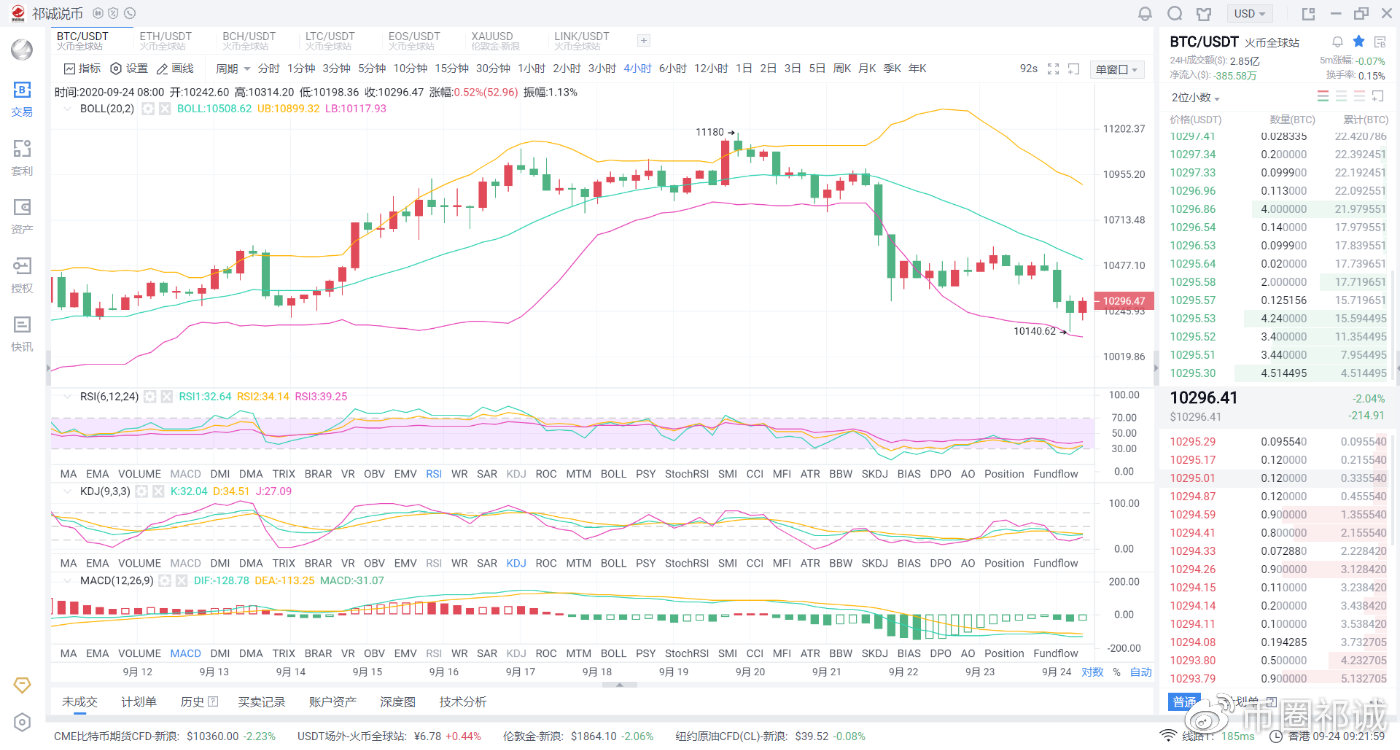Open the 套利 sidebar section
1400x750 pixels.
[x=22, y=157]
